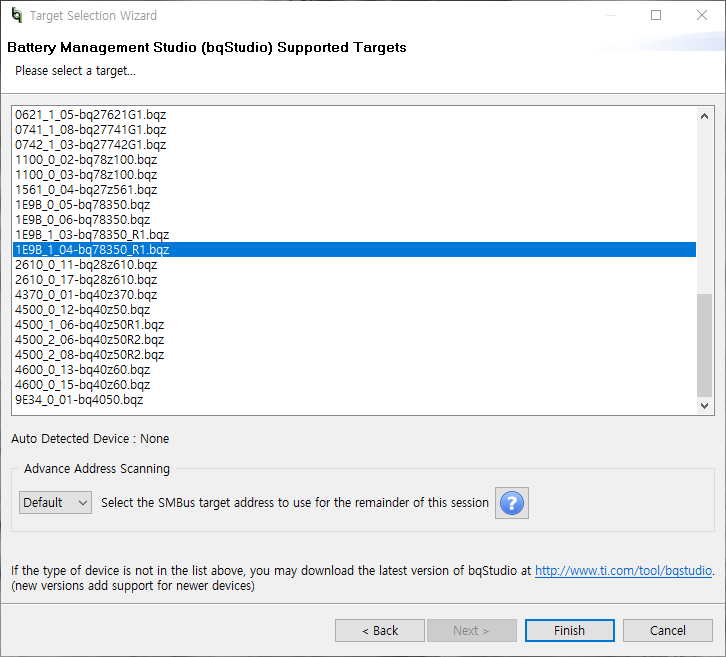Click the list scrollbar up arrow
726x657 pixels.
point(704,116)
